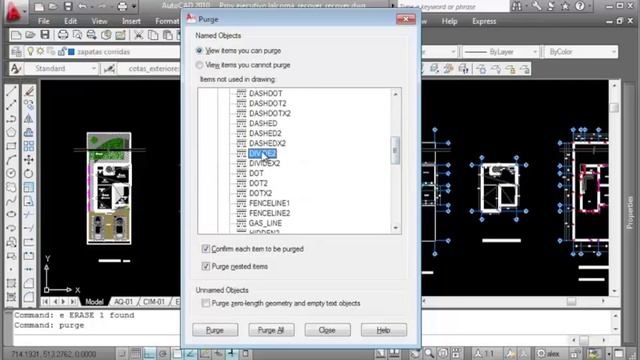Open the File menu
Viewport: 640px width, 360px height.
point(44,21)
